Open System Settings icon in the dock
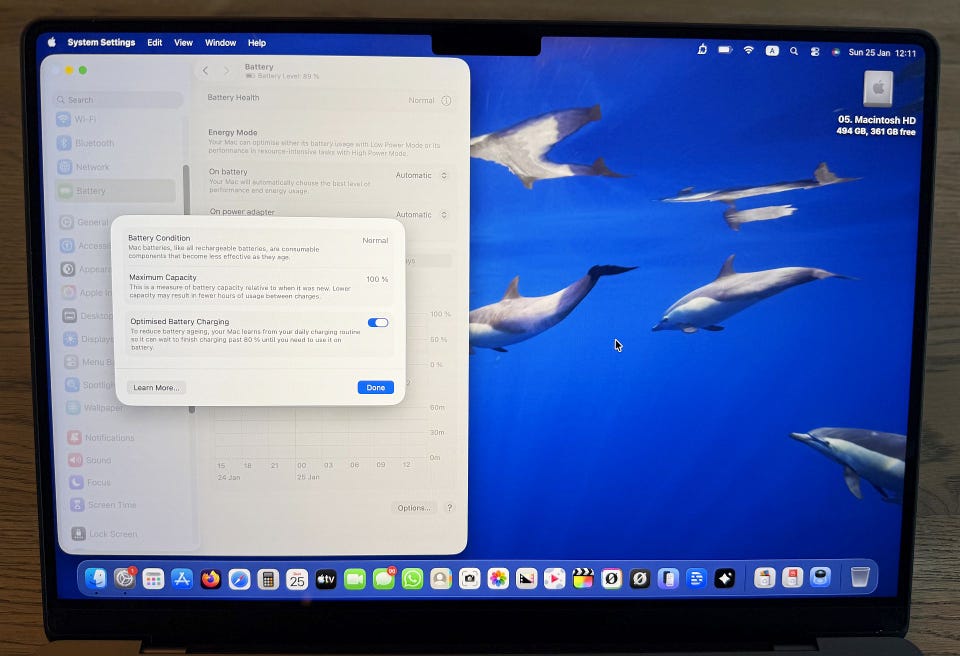960x656 pixels. pos(124,578)
